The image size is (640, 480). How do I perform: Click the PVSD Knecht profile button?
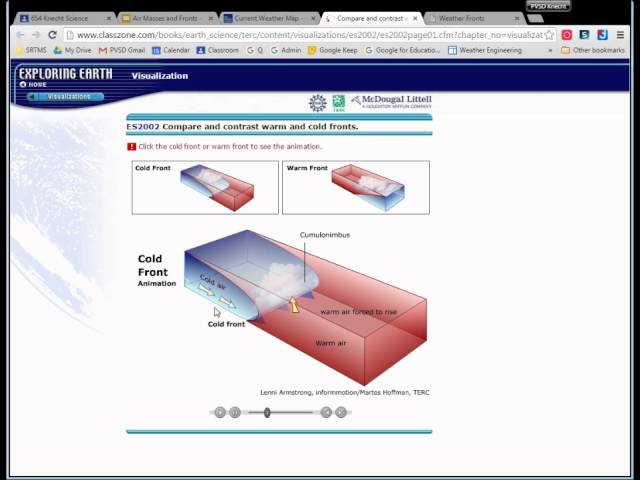point(548,6)
